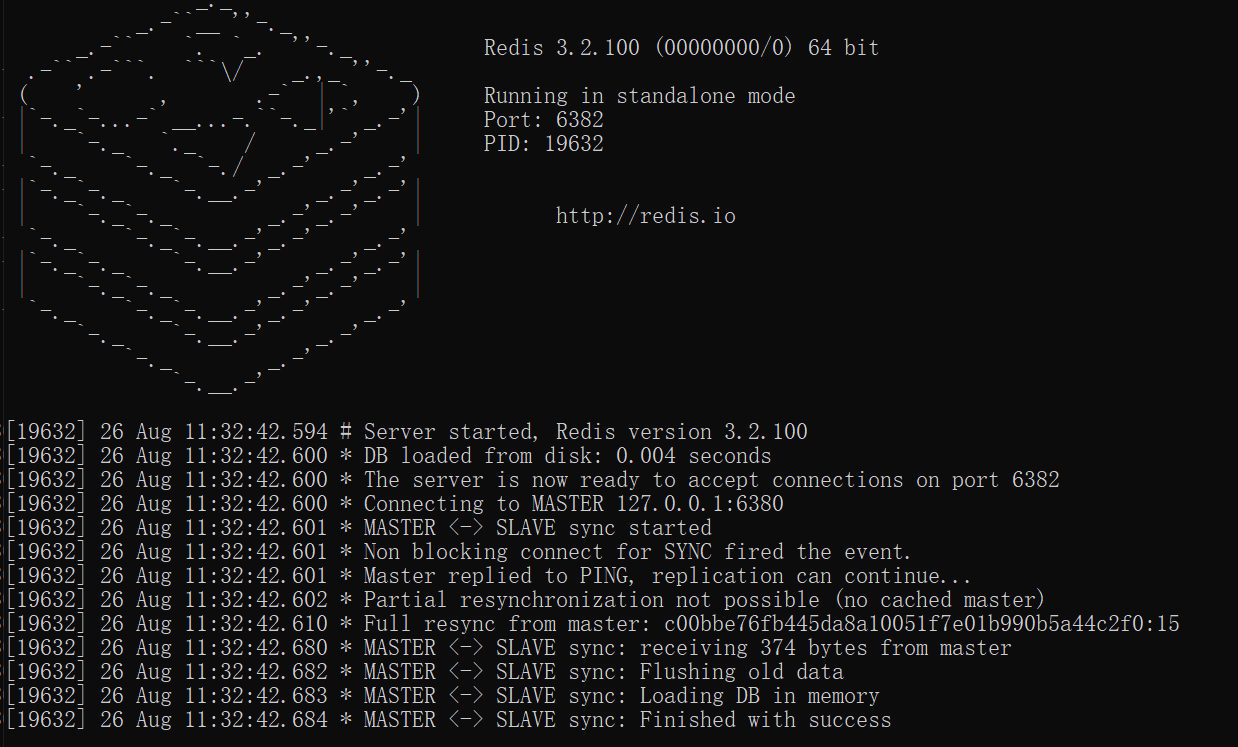This screenshot has width=1238, height=747.
Task: Click the http://redis.io link
Action: click(x=645, y=216)
